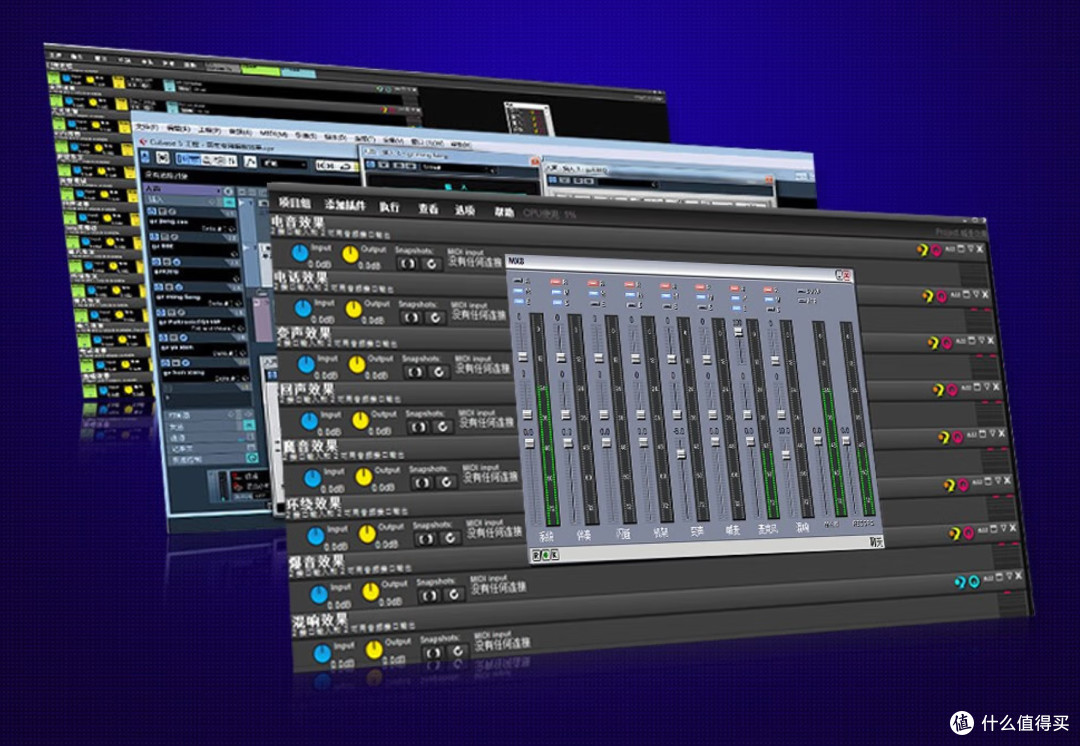The width and height of the screenshot is (1080, 746).
Task: Click ALL button on 电音效果 row
Action: [949, 249]
